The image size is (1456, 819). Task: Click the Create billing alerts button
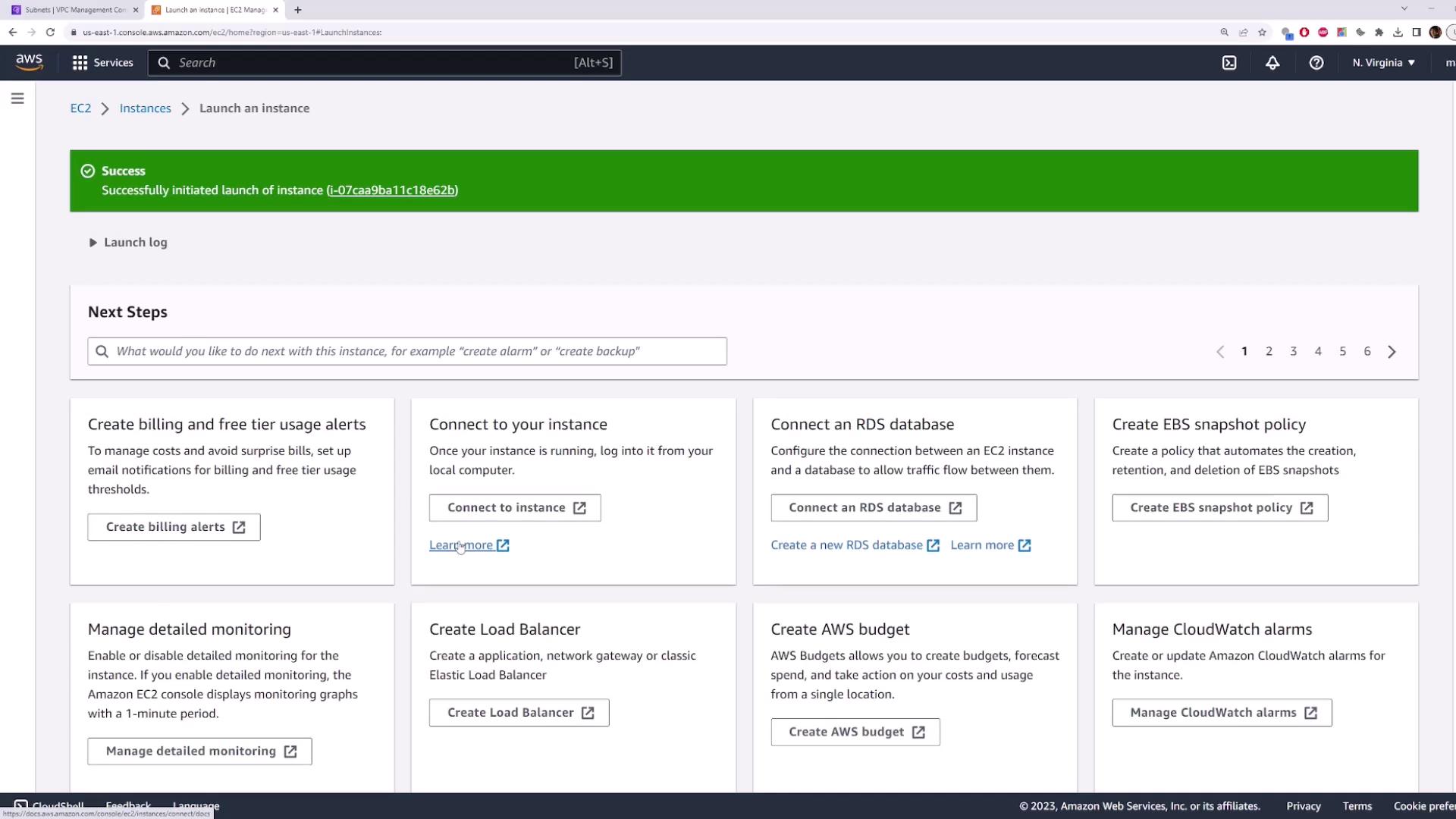174,527
